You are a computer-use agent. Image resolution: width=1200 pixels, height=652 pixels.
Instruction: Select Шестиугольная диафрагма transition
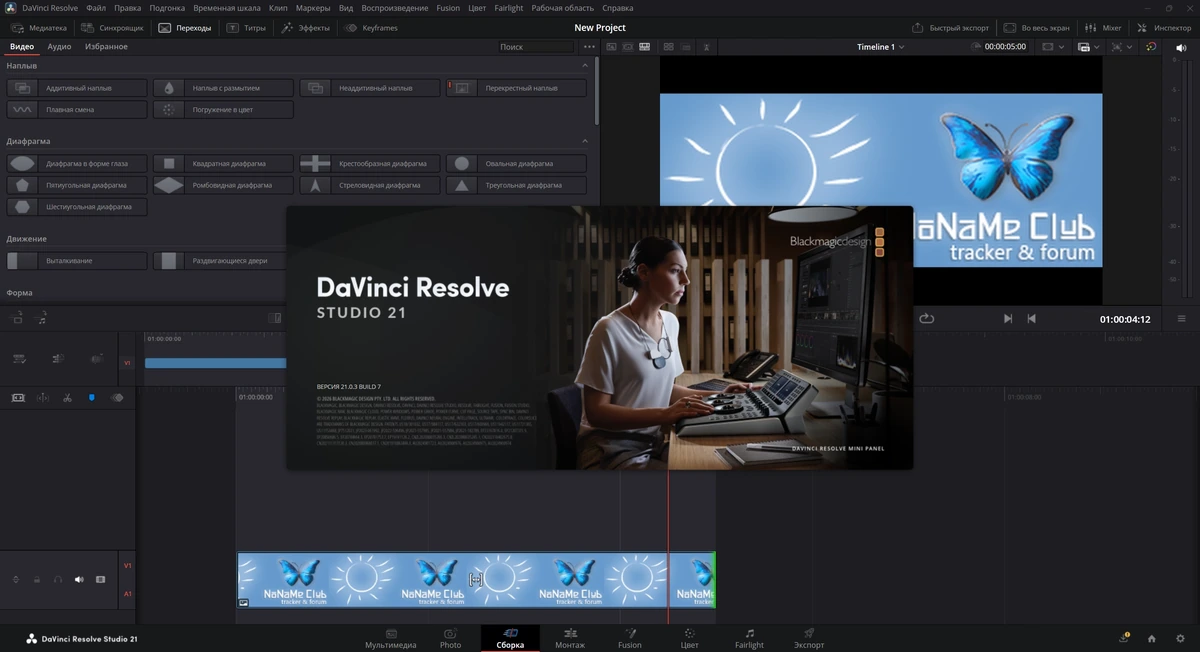(77, 207)
